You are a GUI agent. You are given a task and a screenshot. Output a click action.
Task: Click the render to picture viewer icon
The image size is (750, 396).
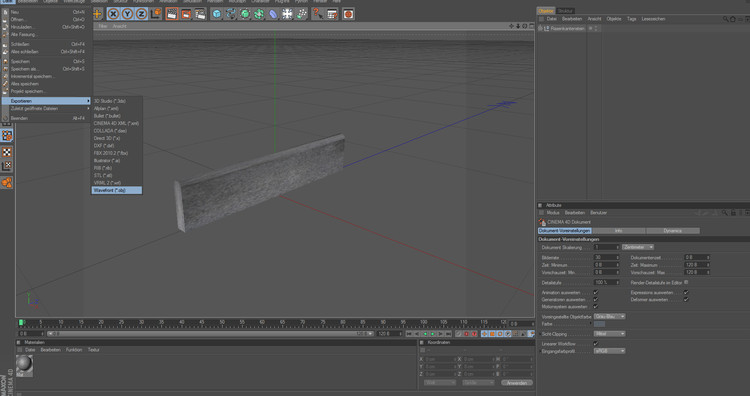[186, 14]
